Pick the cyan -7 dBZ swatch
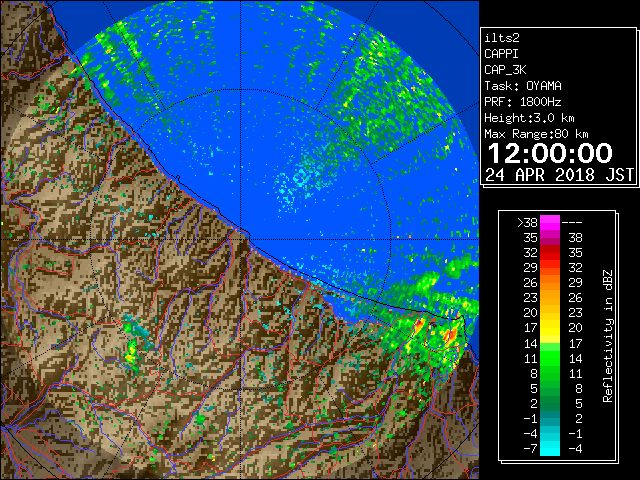The height and width of the screenshot is (480, 640). 550,449
